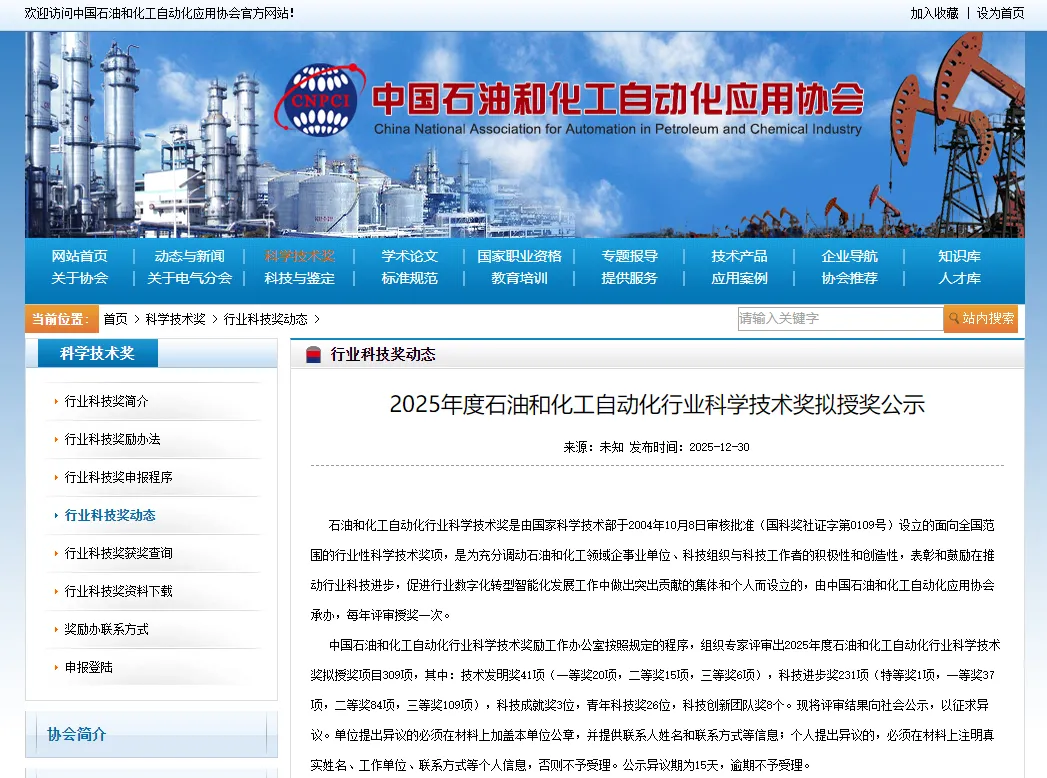1047x778 pixels.
Task: Click 加入收藏 link at top
Action: click(934, 13)
